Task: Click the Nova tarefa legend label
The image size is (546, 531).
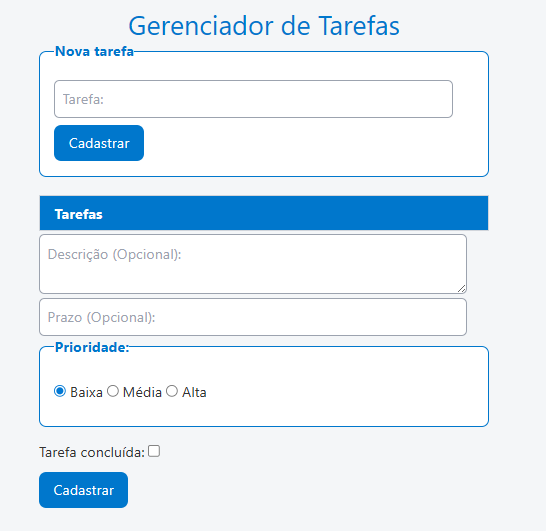Action: tap(94, 52)
